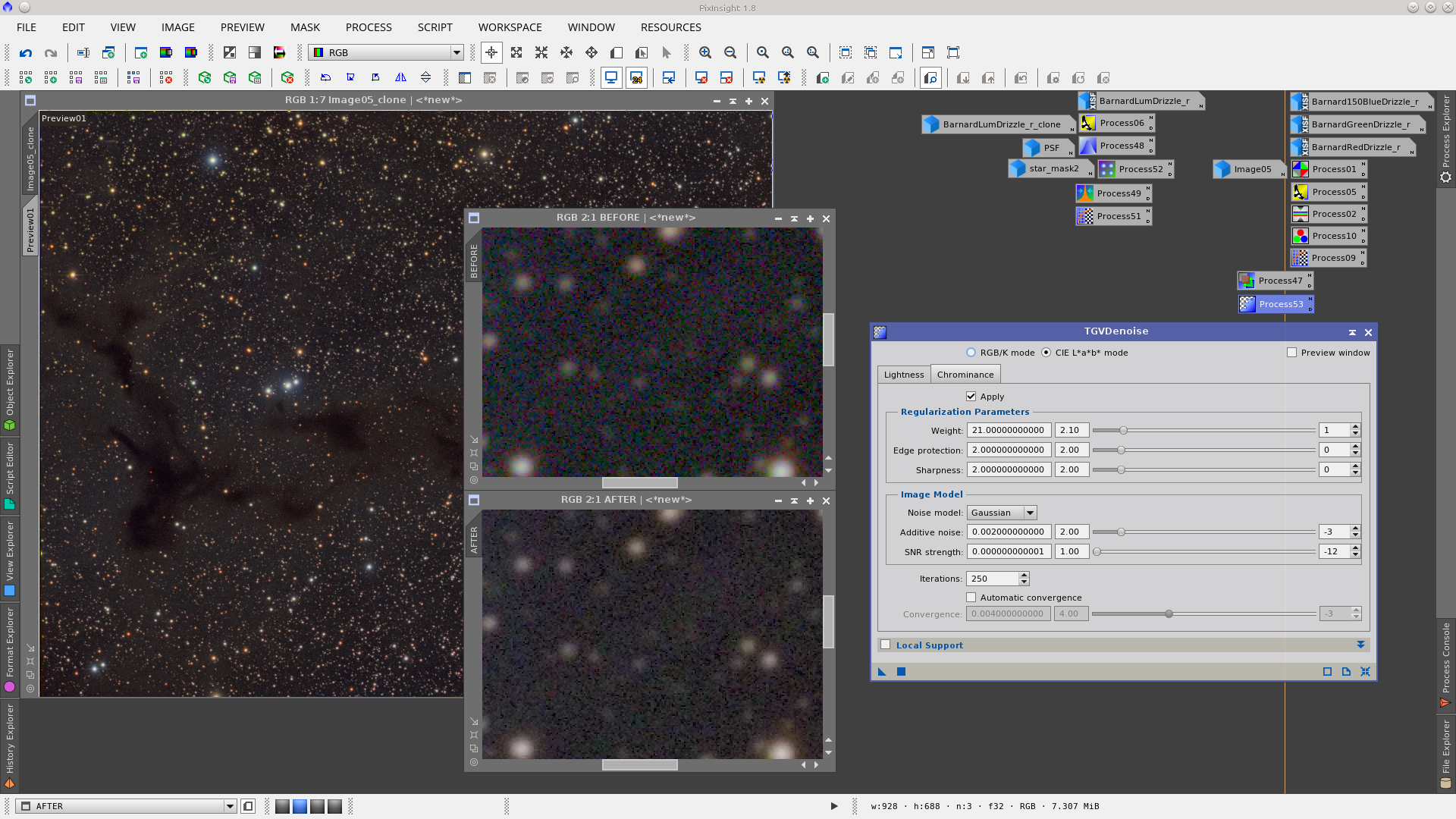Open the PROCESS menu
1456x819 pixels.
coord(369,27)
